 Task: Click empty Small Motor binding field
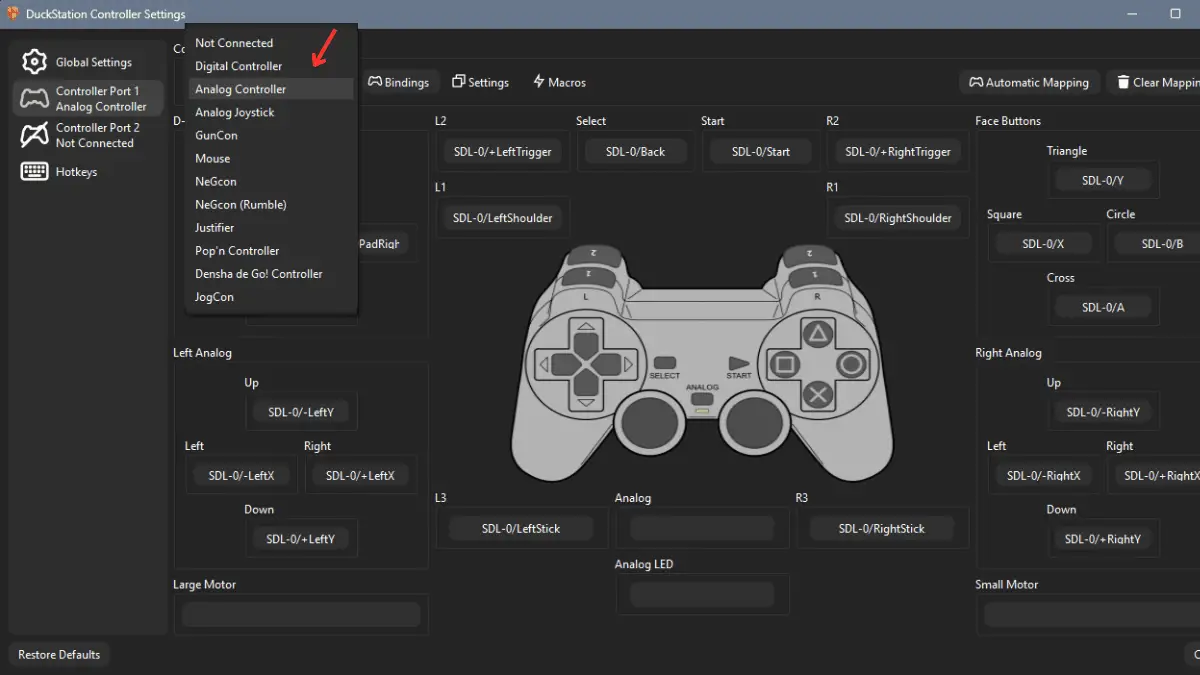pos(1092,614)
